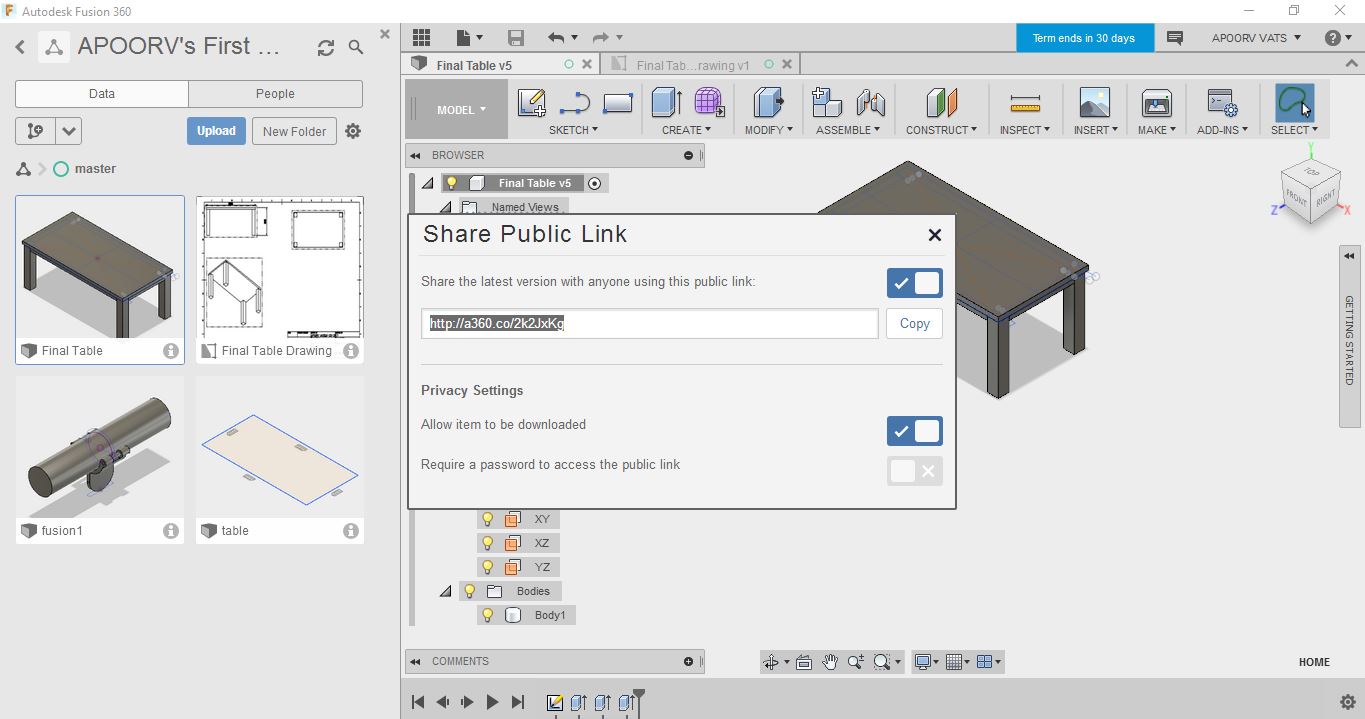
Task: Select the Final Table v5 document tab
Action: [474, 65]
